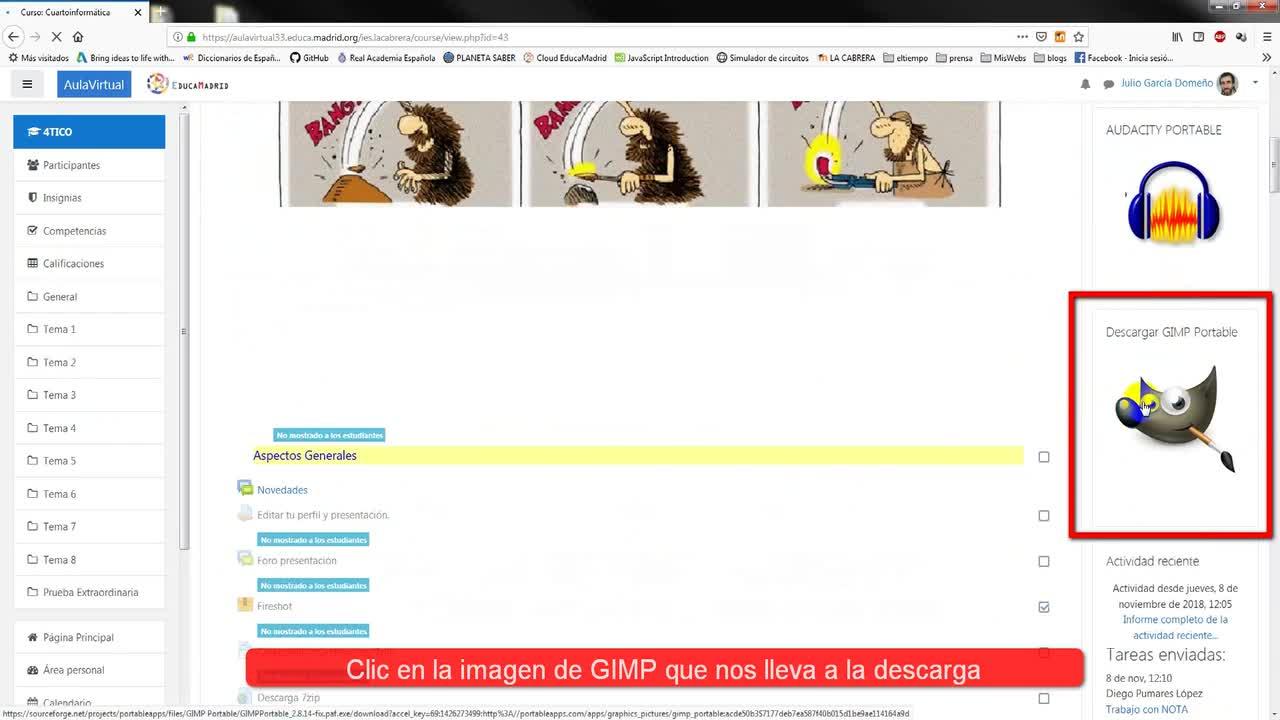
Task: Click the AulaVirtual brand button
Action: (94, 84)
